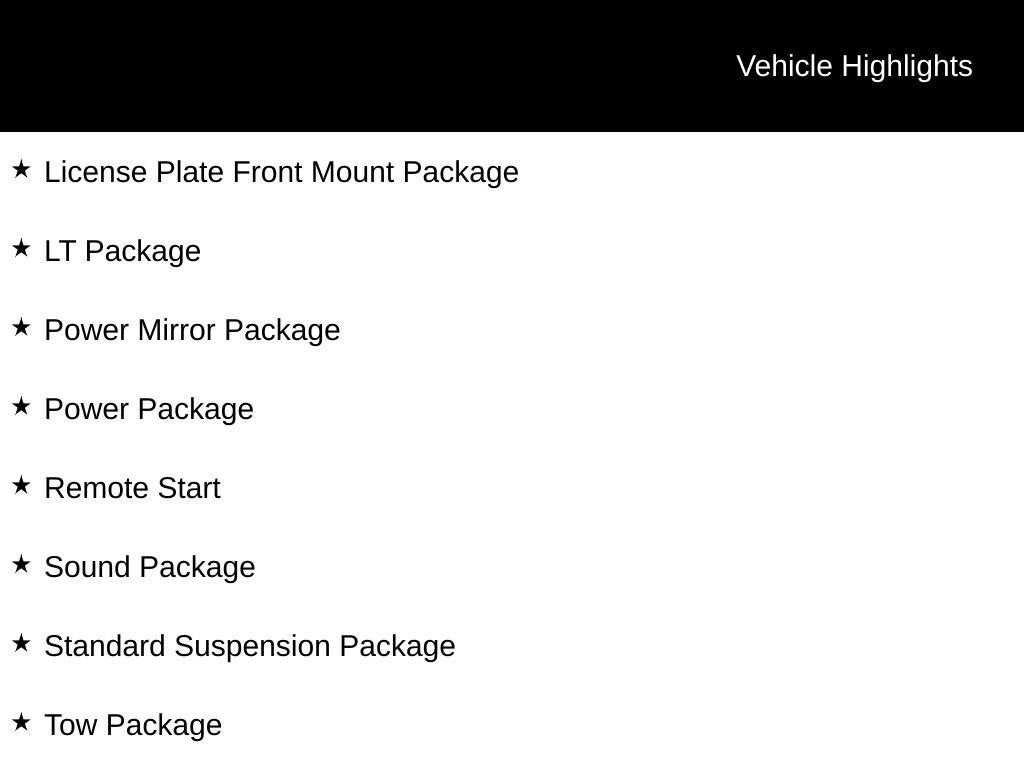Select the License Plate Front Mount Package item
The height and width of the screenshot is (768, 1024).
pyautogui.click(x=281, y=172)
